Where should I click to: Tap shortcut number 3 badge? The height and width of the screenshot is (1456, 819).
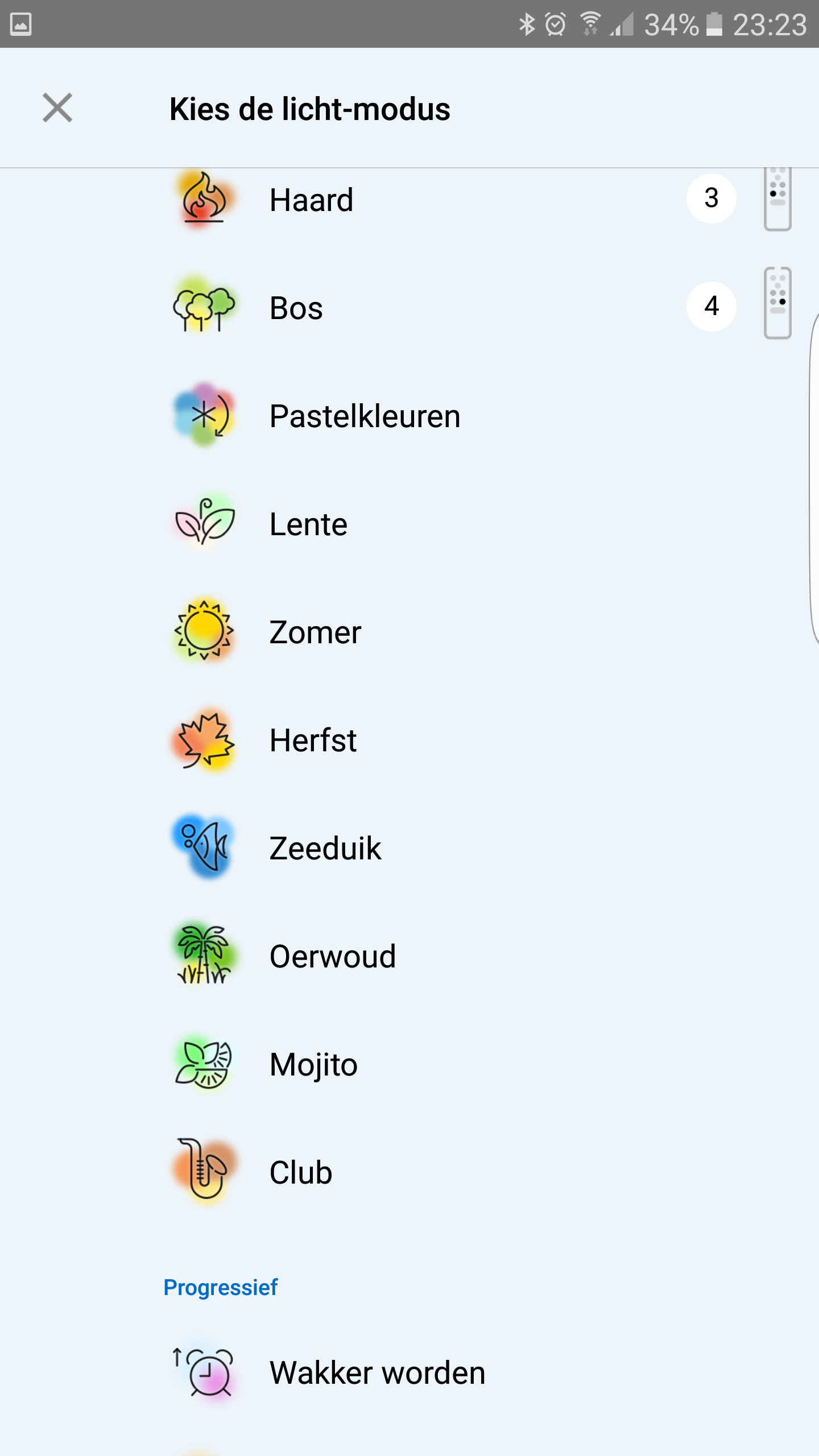tap(711, 198)
